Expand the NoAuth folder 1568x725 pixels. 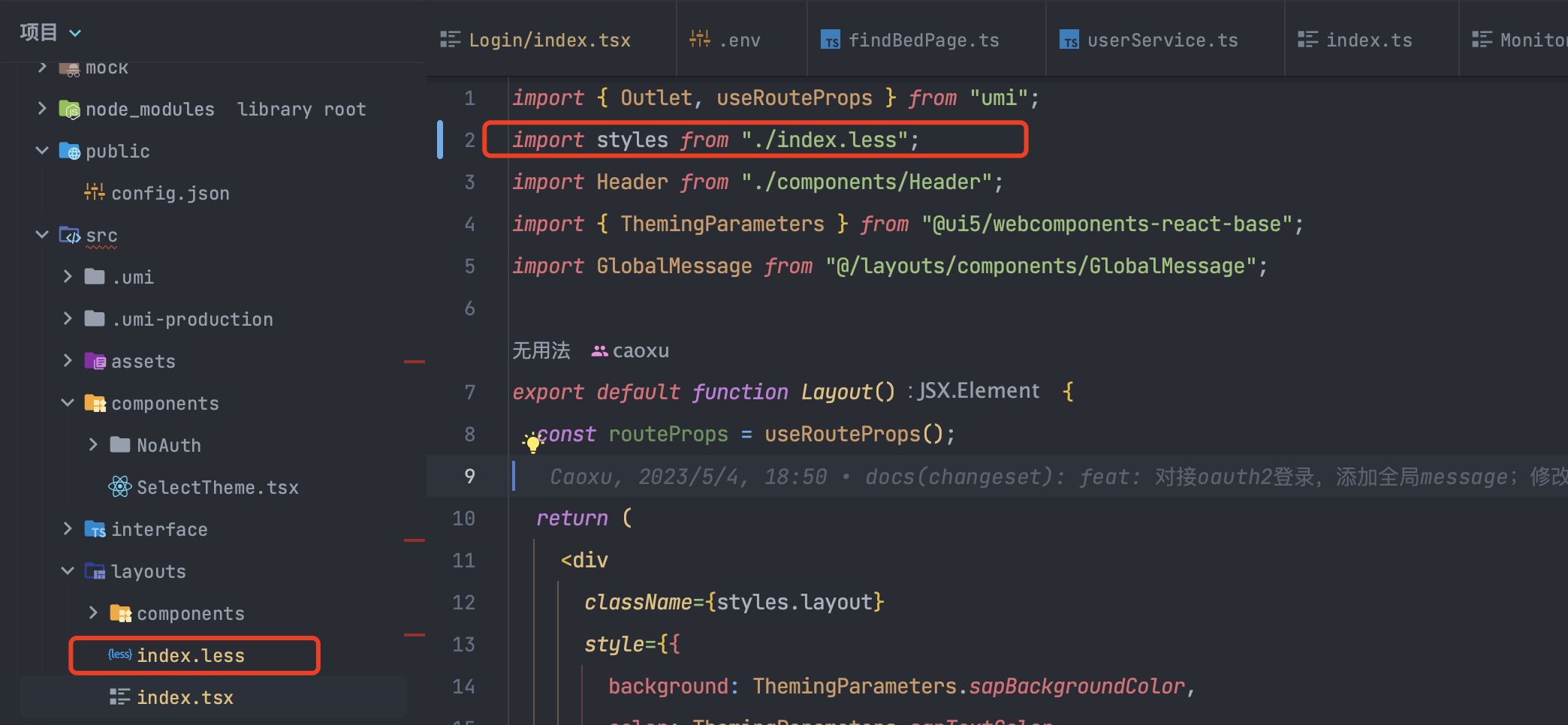93,444
